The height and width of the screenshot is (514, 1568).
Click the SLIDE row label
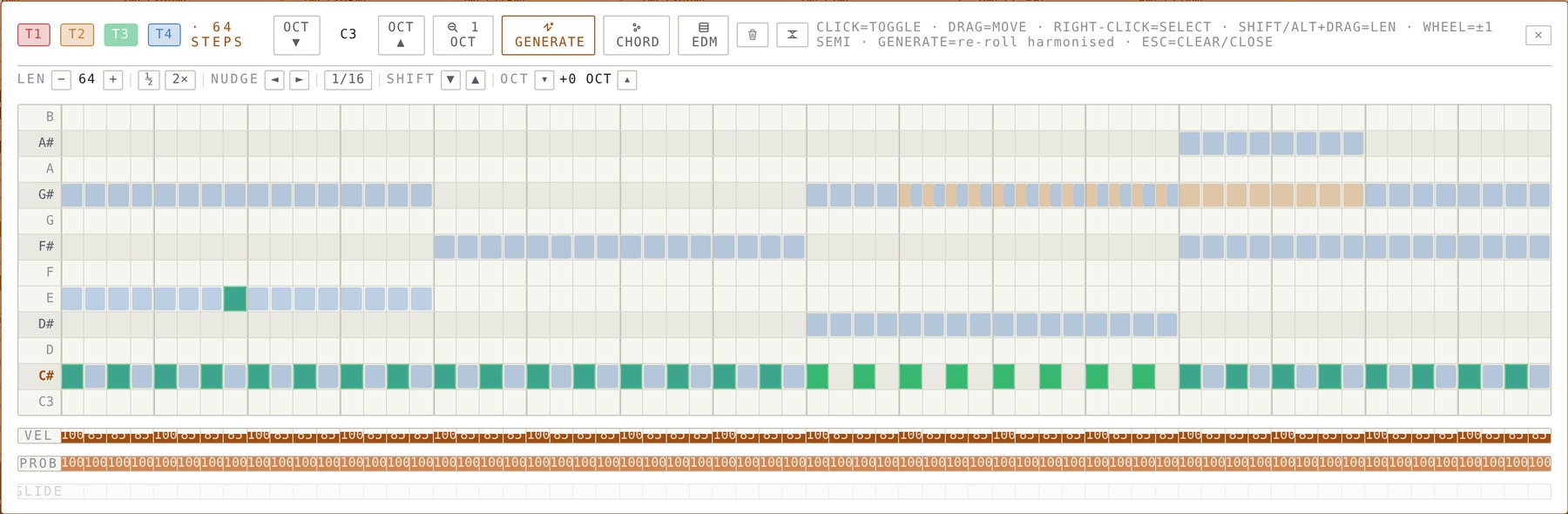[38, 491]
